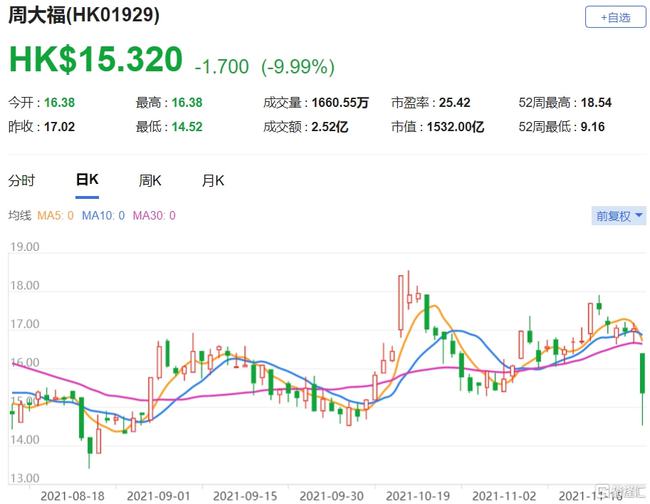The height and width of the screenshot is (504, 650).
Task: Click the 今开 value 16.38
Action: pyautogui.click(x=59, y=102)
